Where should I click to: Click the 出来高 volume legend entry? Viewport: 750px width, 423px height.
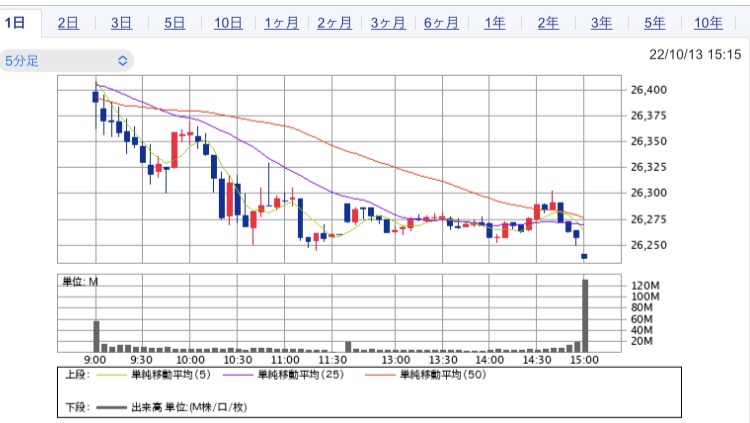tap(189, 408)
